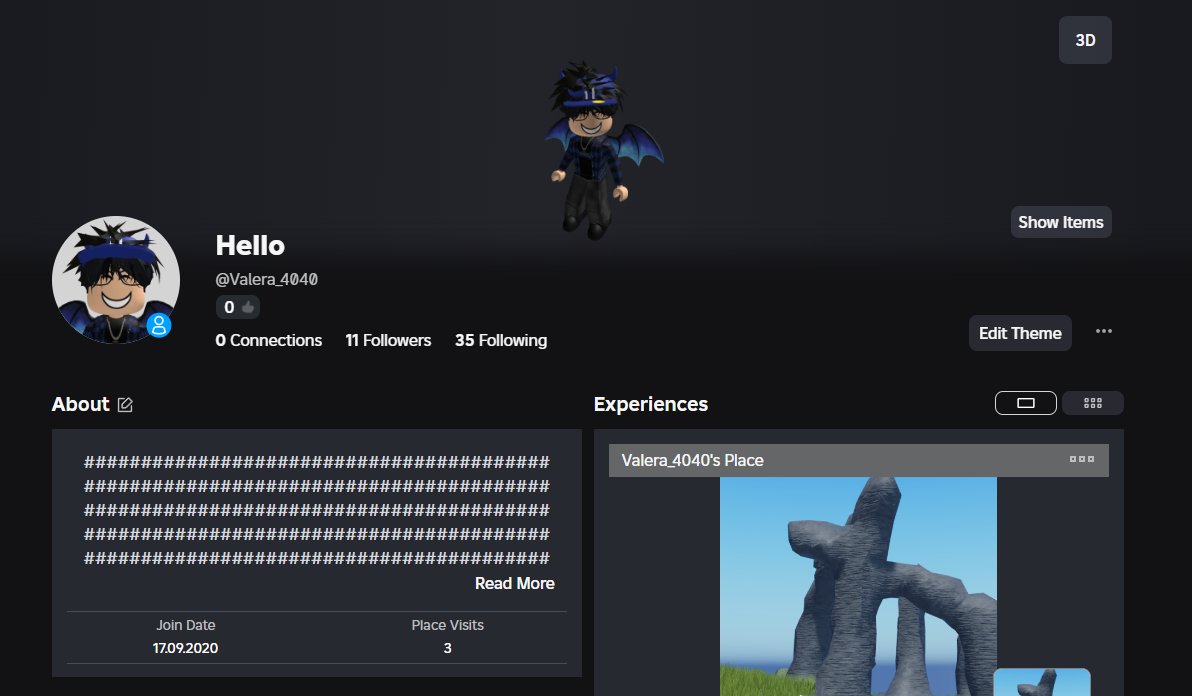Open Valera_4040's Place options menu

(x=1081, y=460)
